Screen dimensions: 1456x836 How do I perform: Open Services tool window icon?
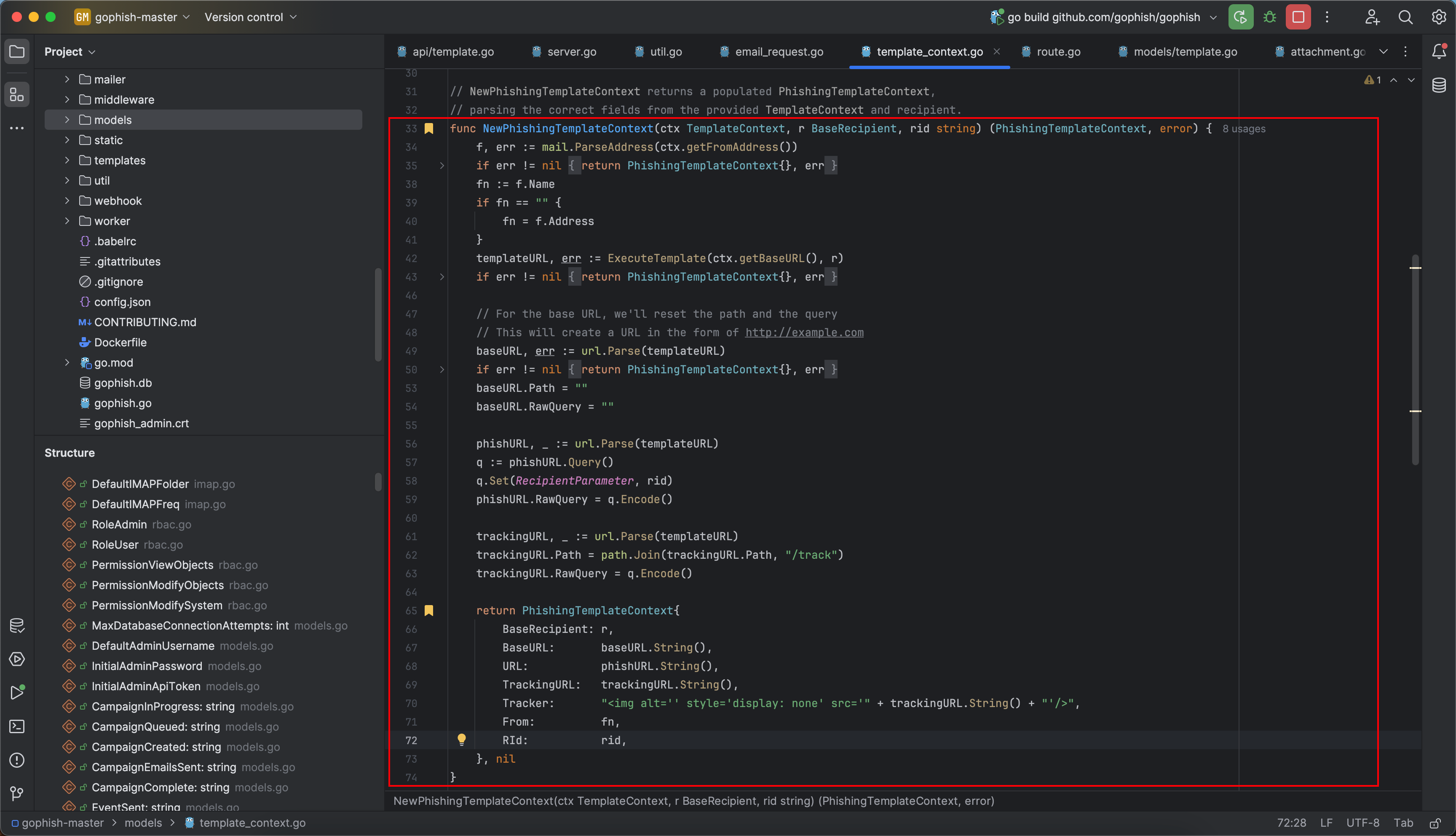click(17, 659)
